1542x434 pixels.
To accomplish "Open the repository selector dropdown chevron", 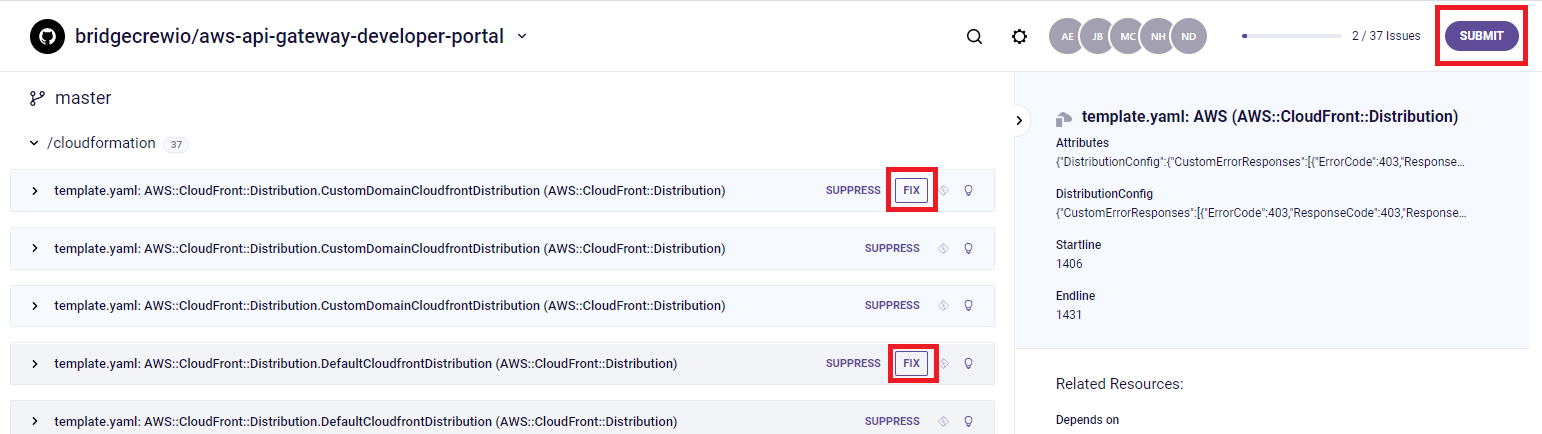I will pyautogui.click(x=521, y=37).
